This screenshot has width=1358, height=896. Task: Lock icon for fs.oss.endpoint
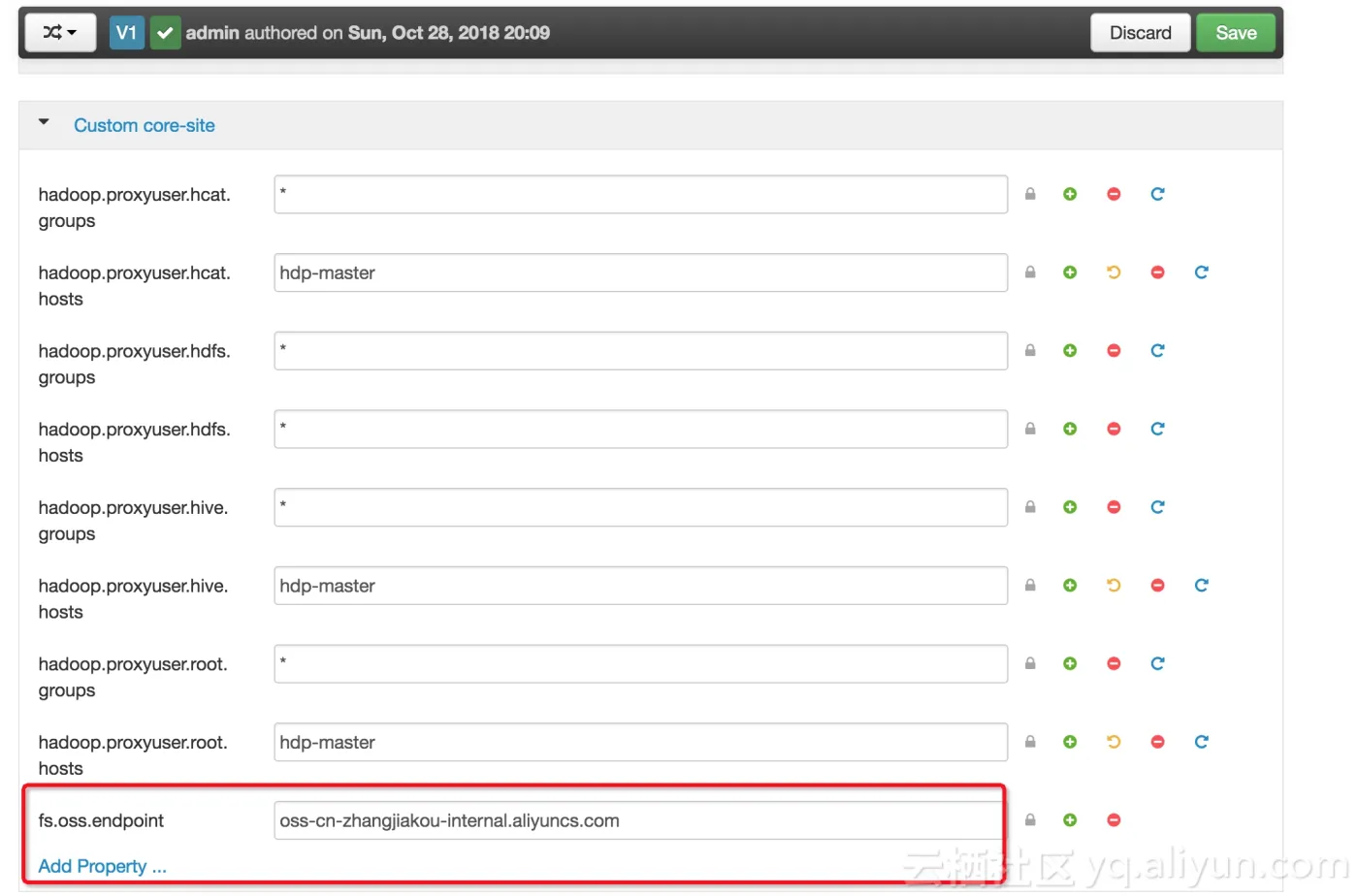click(x=1030, y=820)
